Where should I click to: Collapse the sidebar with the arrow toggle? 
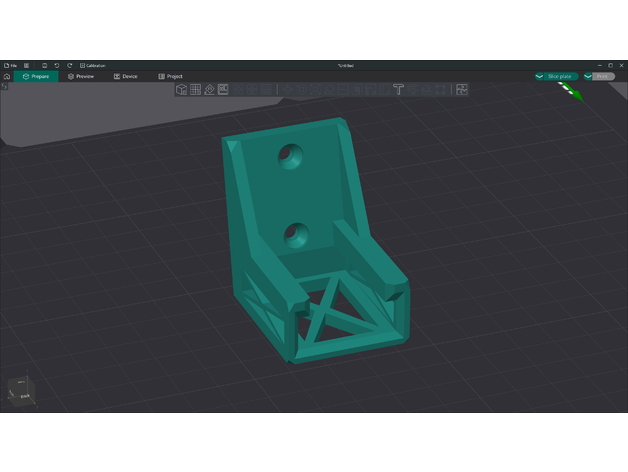4,86
